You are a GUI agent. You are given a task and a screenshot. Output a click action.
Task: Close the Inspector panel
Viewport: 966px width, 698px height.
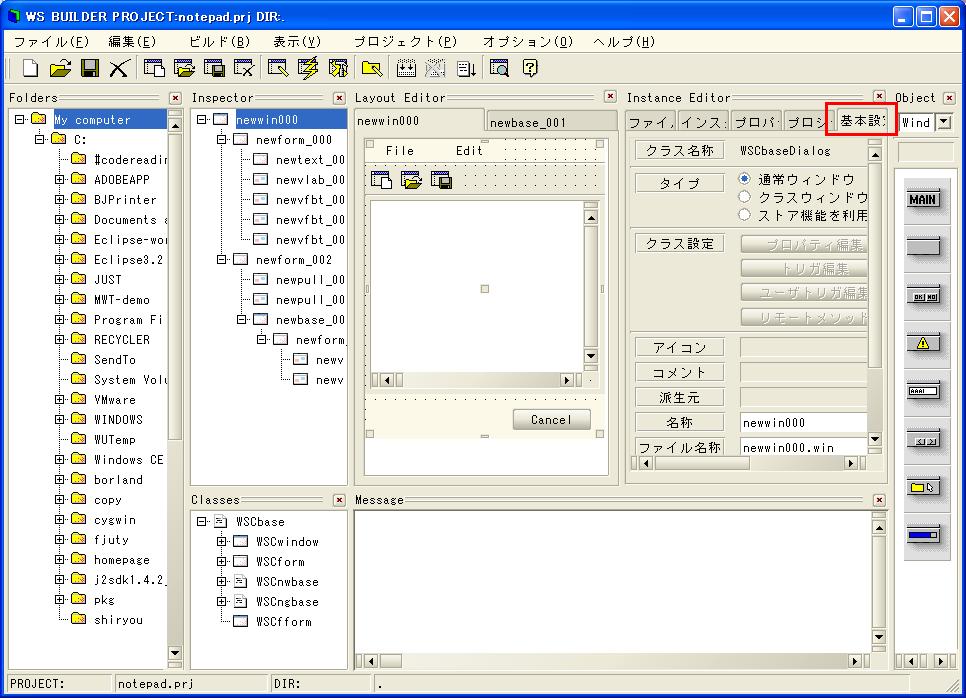coord(339,98)
